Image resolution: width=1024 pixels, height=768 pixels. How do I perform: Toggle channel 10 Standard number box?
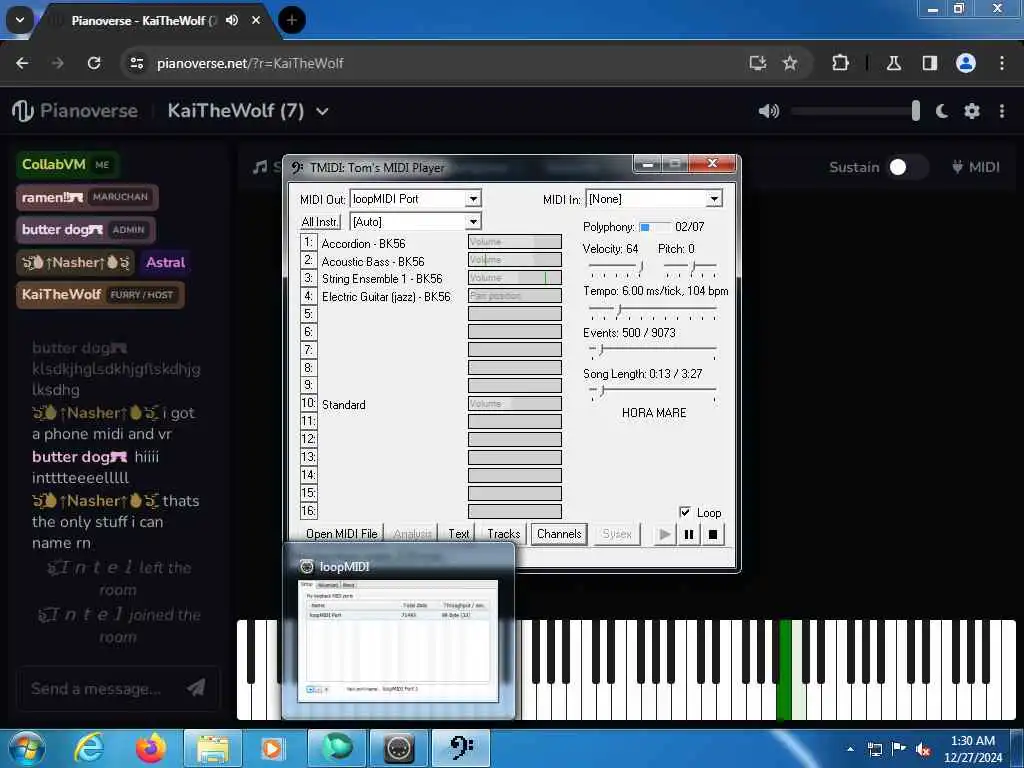(308, 403)
